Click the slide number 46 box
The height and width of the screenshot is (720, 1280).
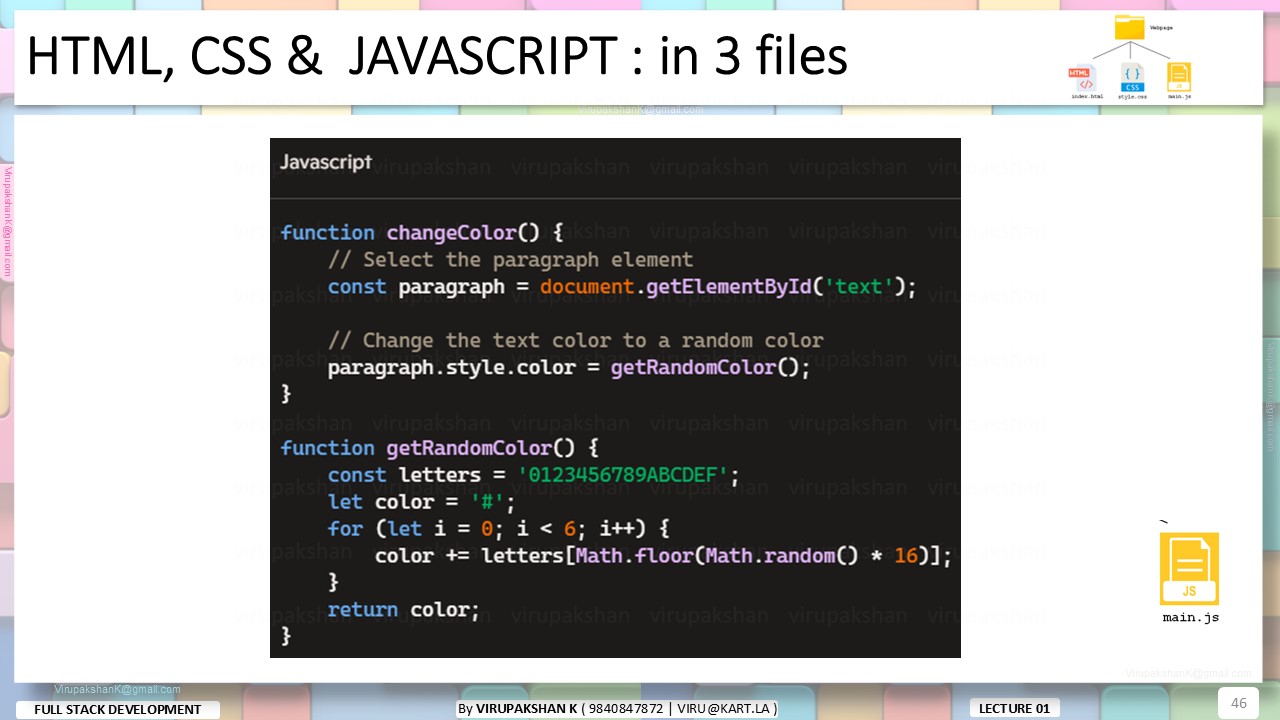click(x=1238, y=703)
